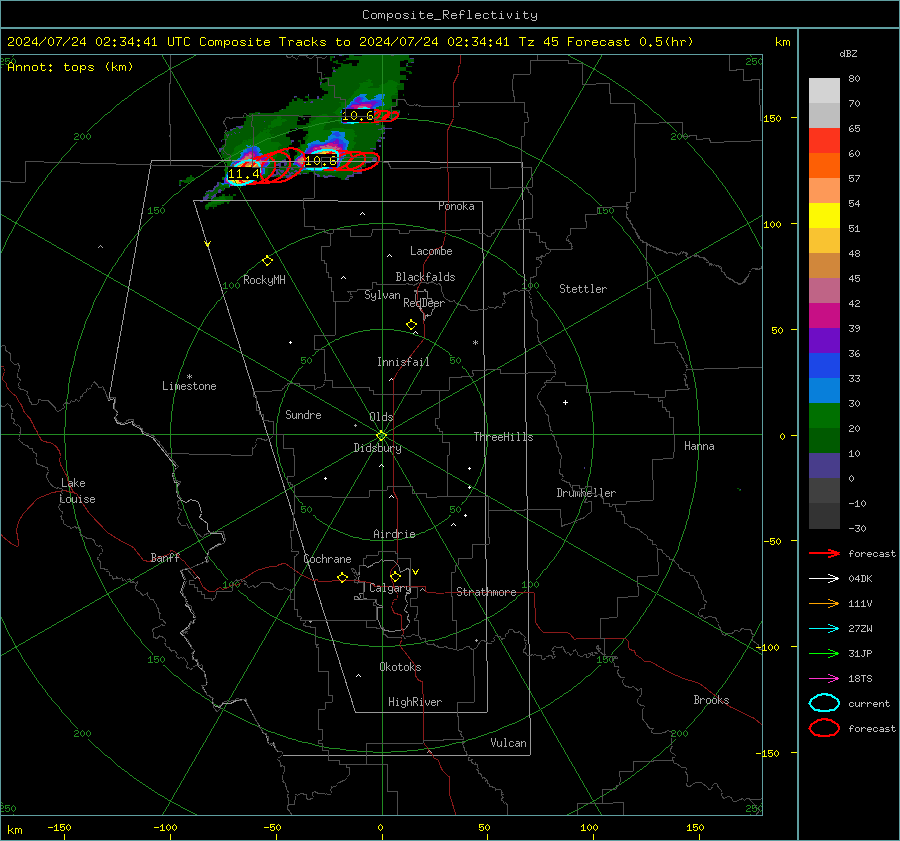
Task: Click the 10.6 label beside the 11.4 cell
Action: pyautogui.click(x=321, y=161)
